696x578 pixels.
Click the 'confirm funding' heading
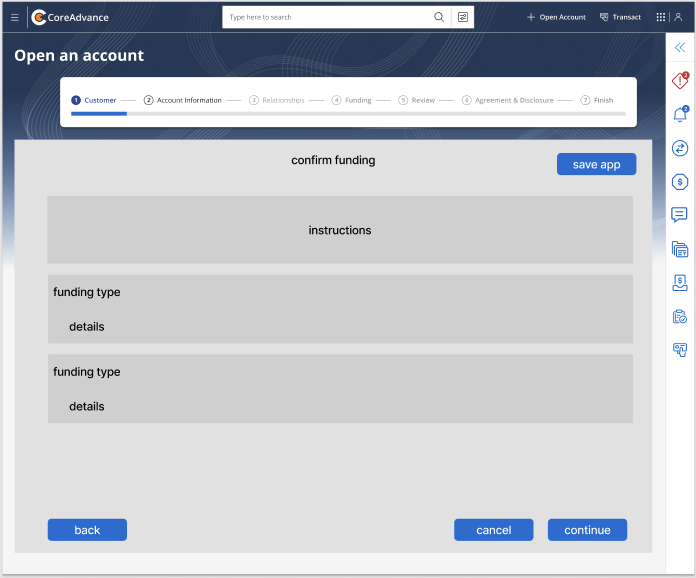(x=333, y=160)
